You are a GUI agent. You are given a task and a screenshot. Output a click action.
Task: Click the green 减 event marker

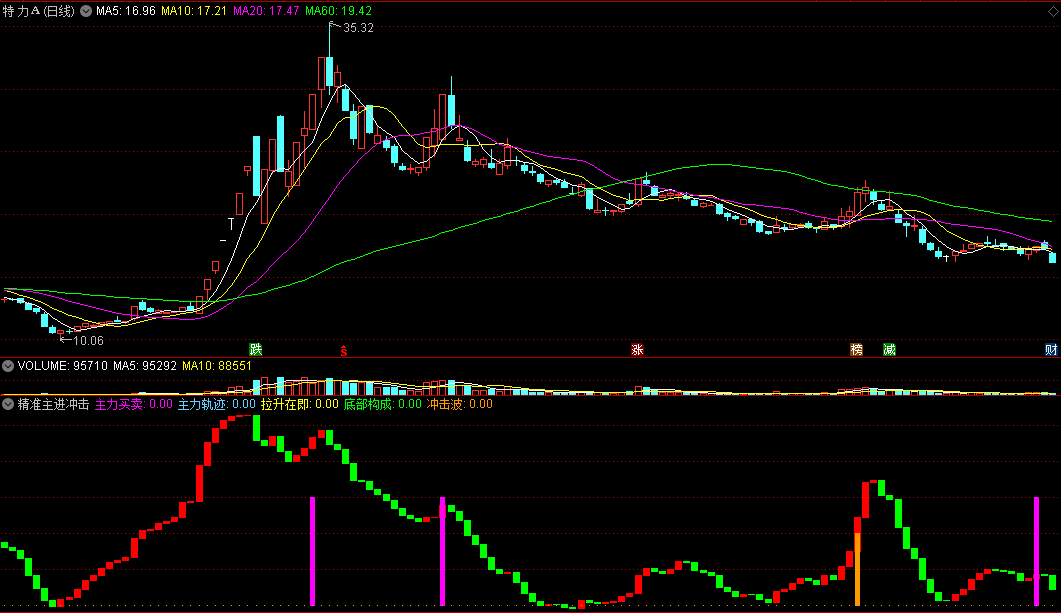(x=889, y=349)
